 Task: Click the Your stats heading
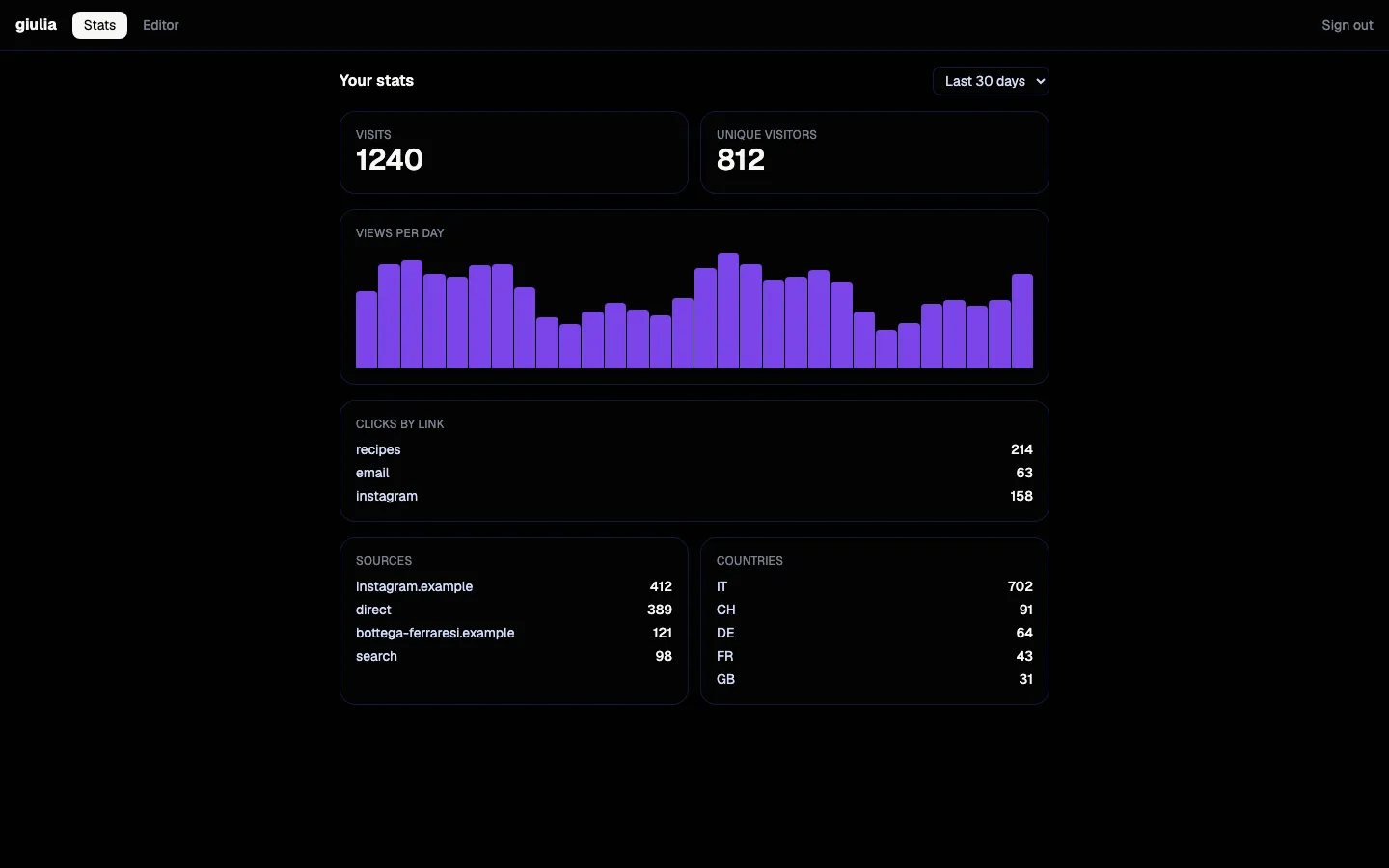(x=376, y=81)
